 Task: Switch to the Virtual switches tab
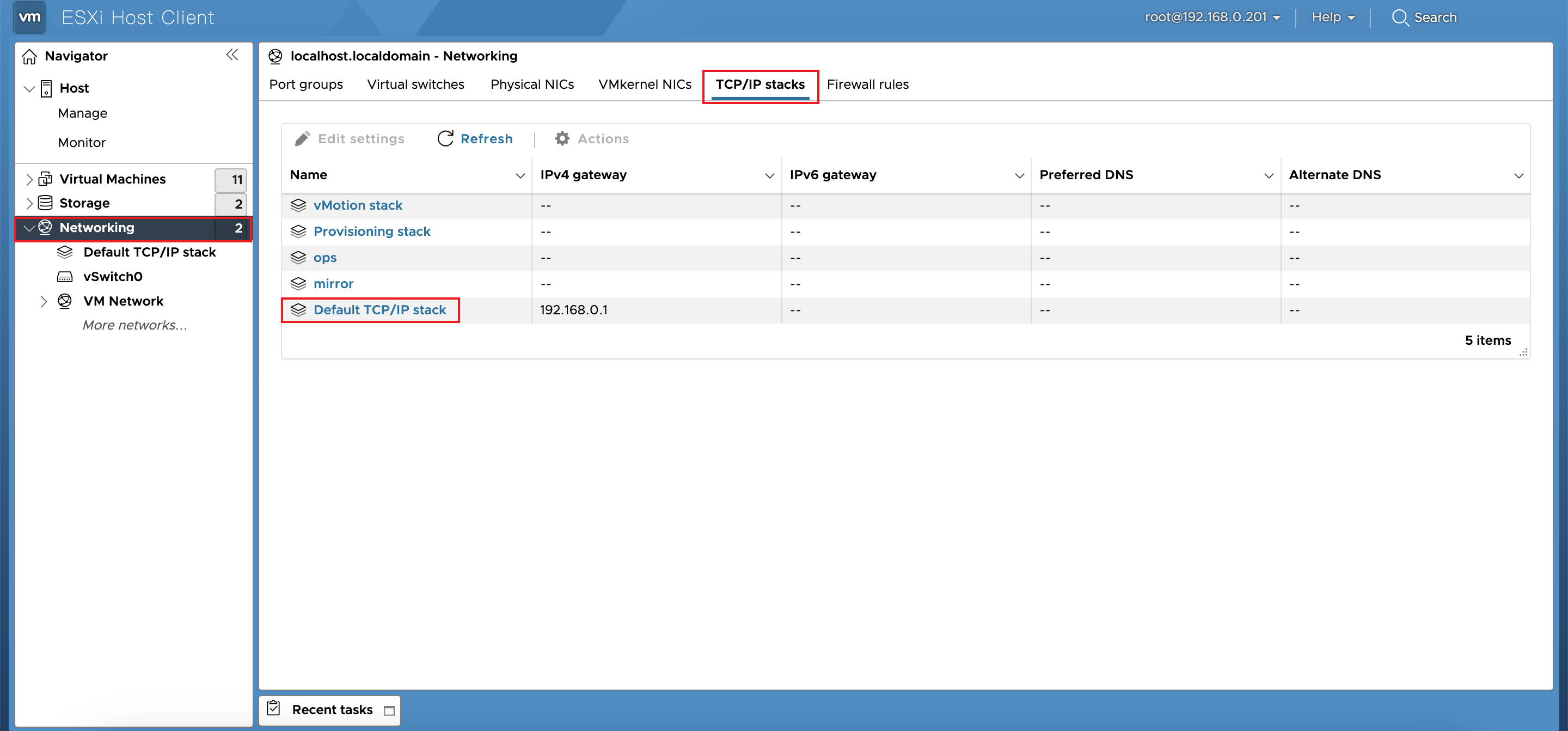[416, 84]
